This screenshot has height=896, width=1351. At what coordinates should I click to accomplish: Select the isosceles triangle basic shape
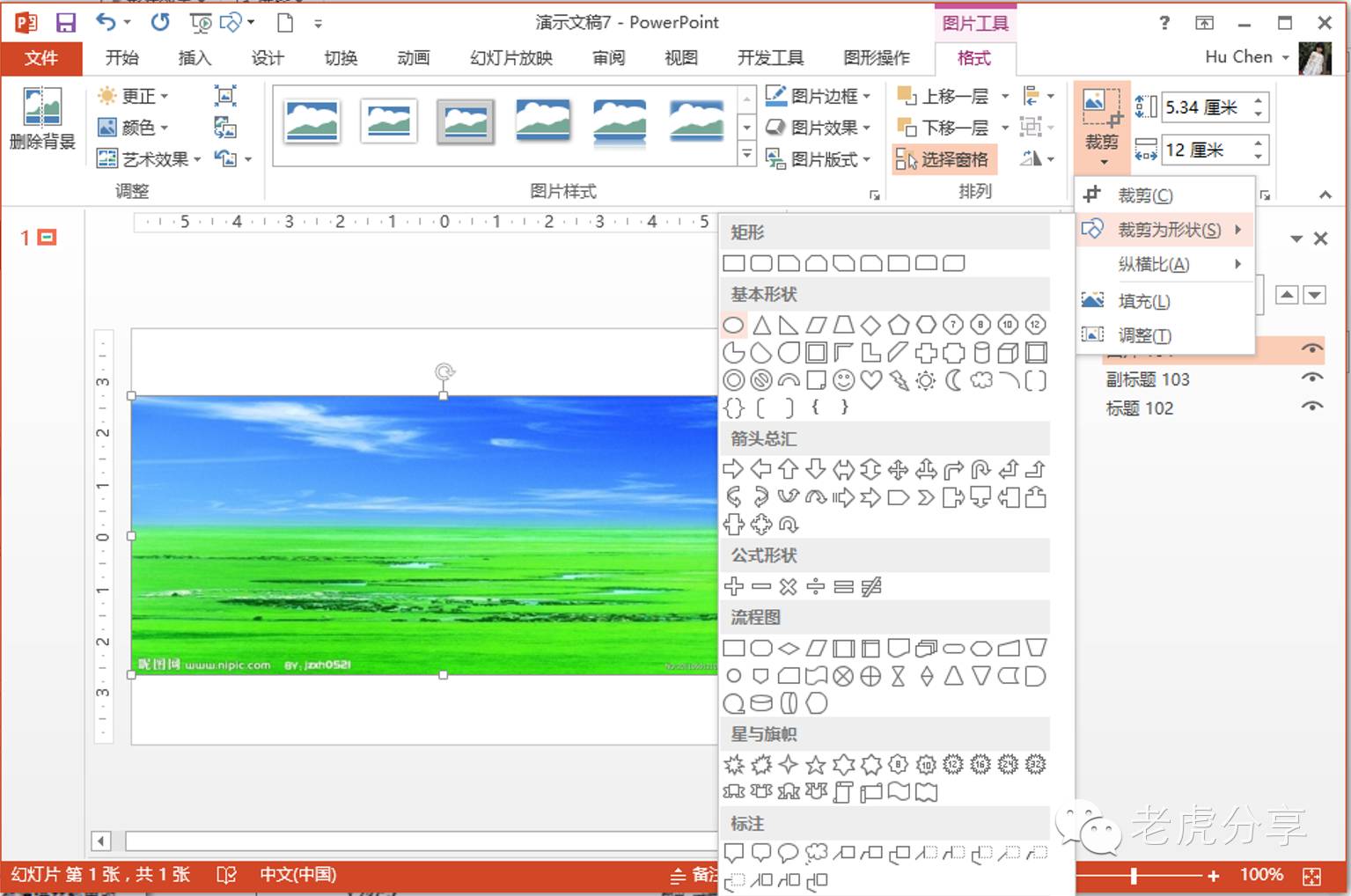coord(761,326)
